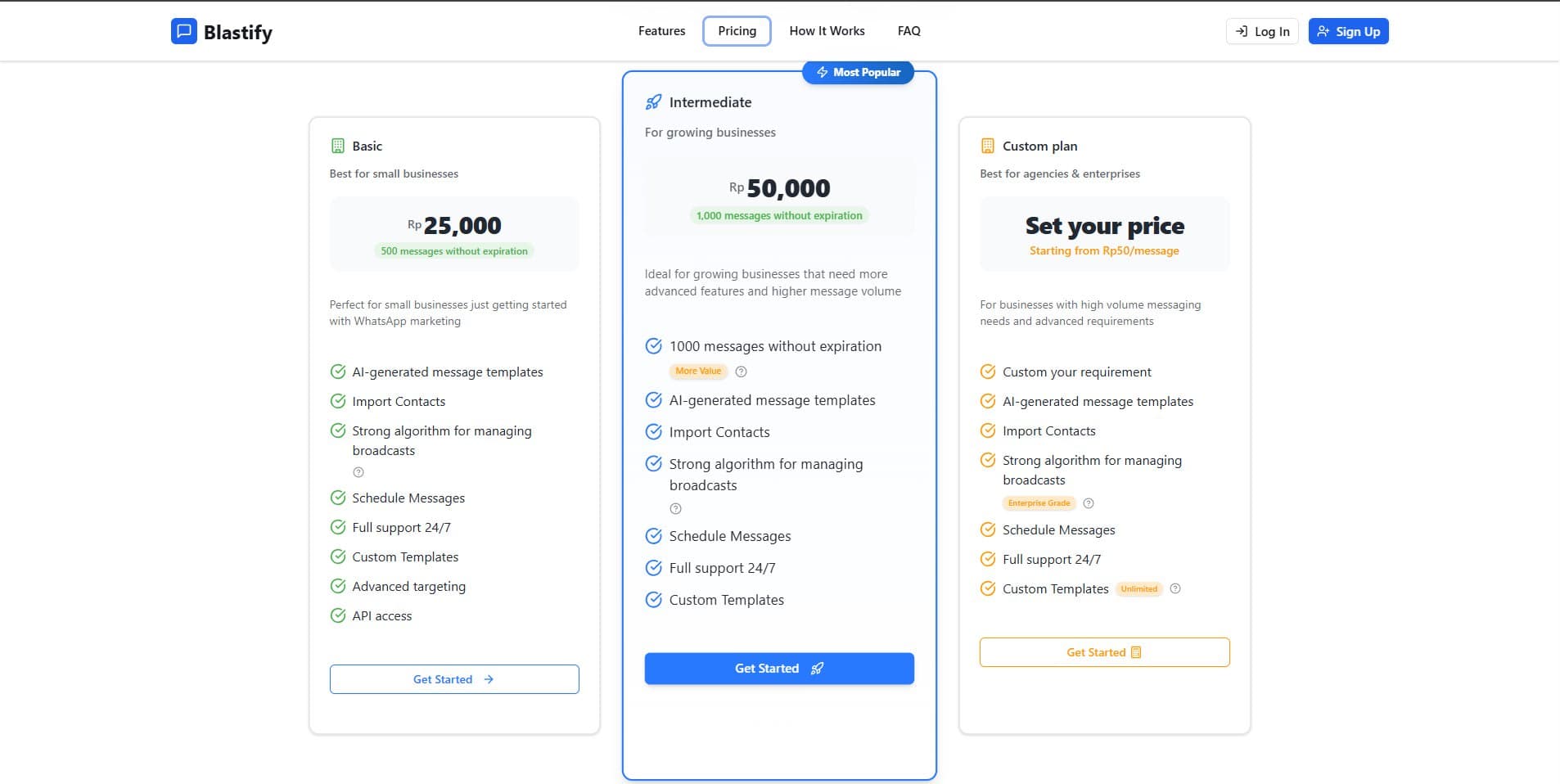Click rocket icon beside Intermediate title

(x=653, y=102)
